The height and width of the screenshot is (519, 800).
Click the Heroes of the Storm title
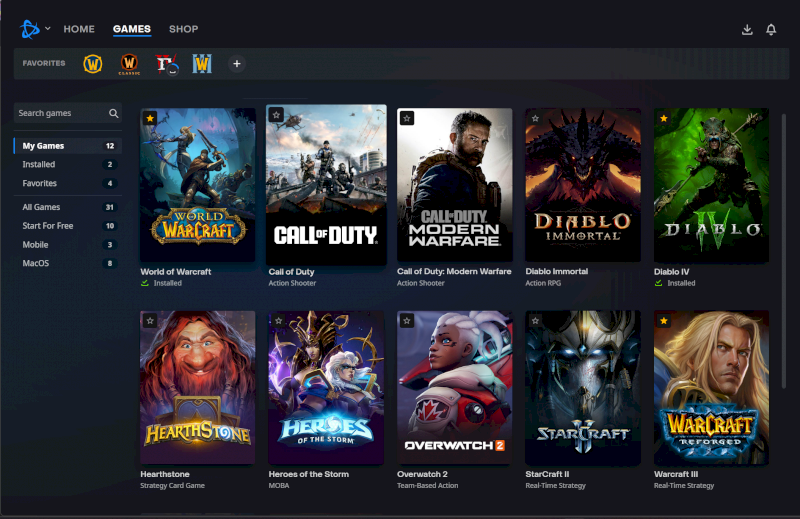[309, 474]
